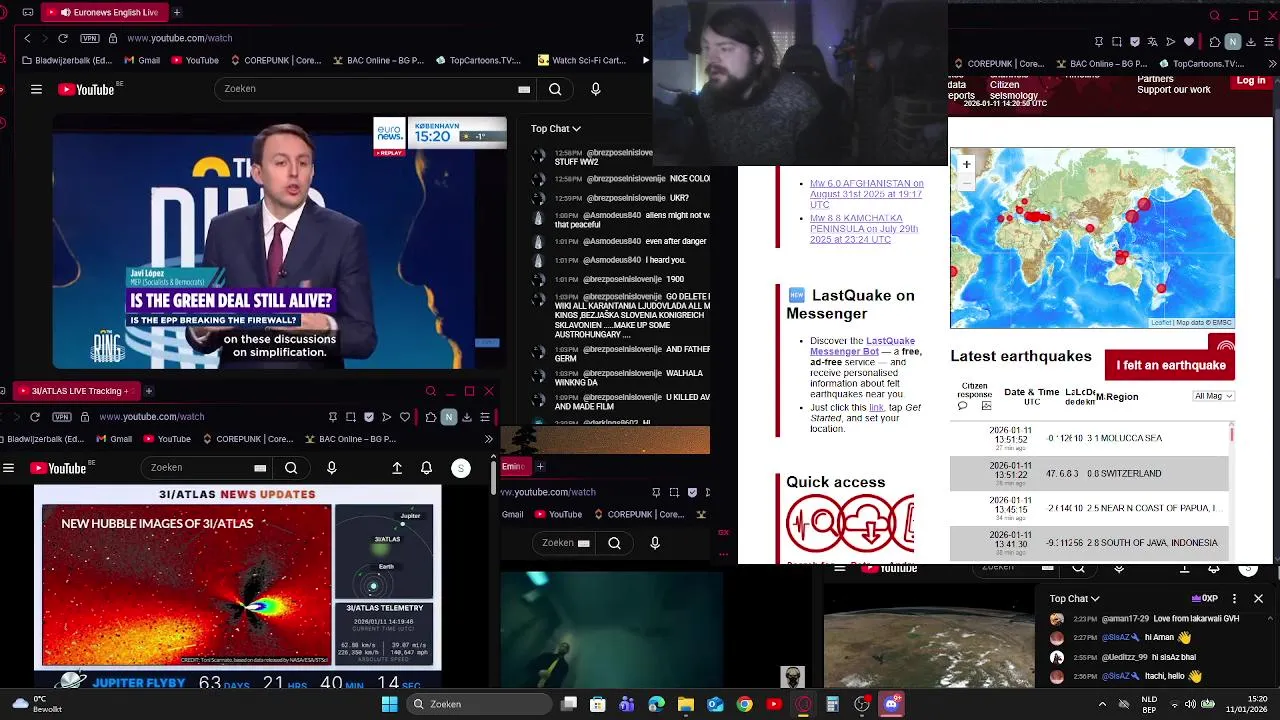Image resolution: width=1280 pixels, height=720 pixels.
Task: Open downloads icon in 3I/ATLAS window toolbar
Action: (x=466, y=416)
